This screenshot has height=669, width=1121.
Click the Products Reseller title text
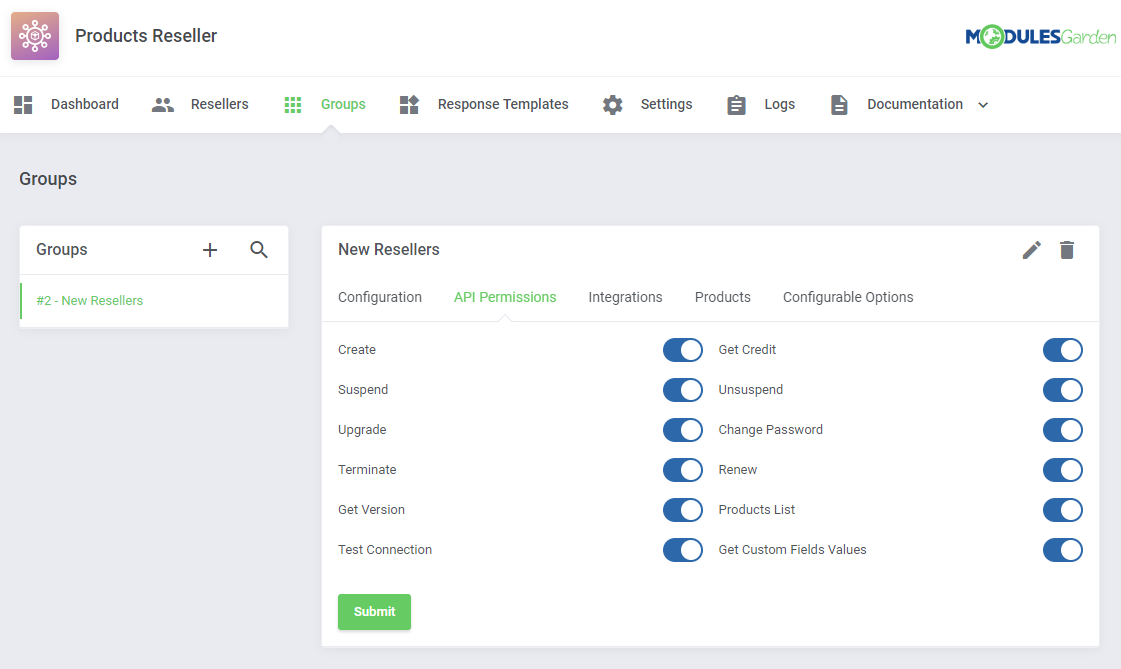(146, 36)
